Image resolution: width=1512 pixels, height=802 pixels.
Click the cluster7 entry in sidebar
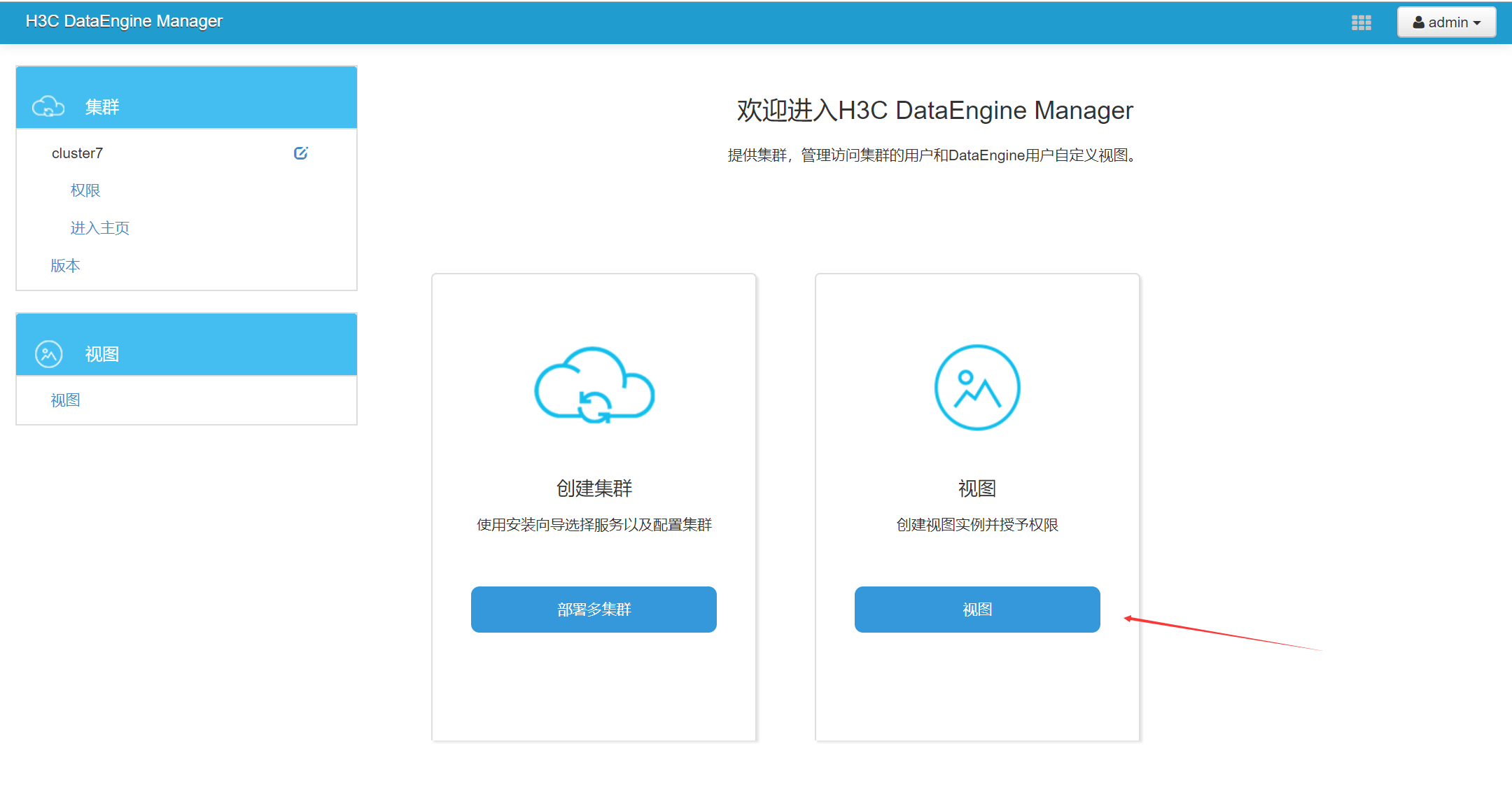[x=77, y=153]
